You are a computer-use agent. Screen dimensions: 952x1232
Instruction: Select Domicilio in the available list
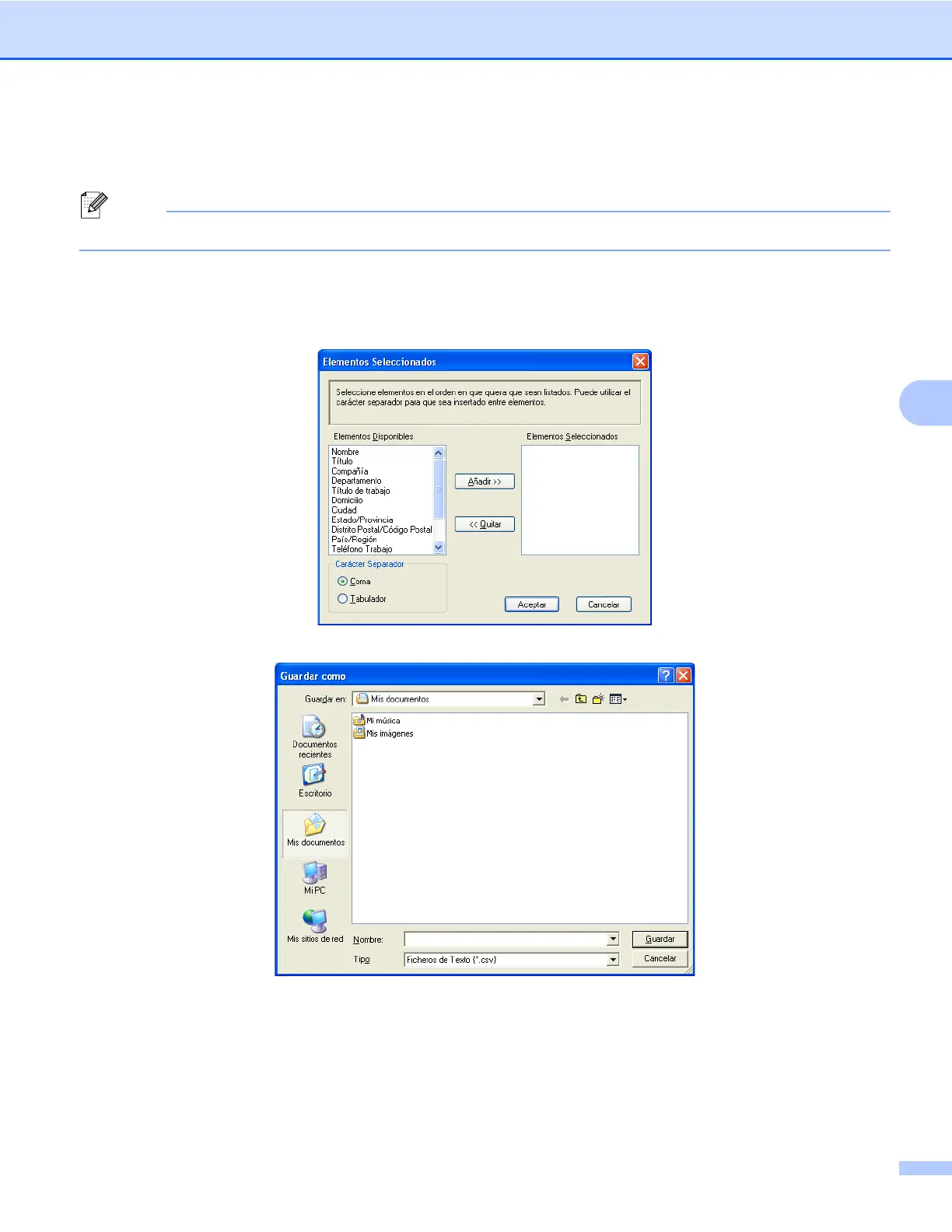tap(347, 500)
